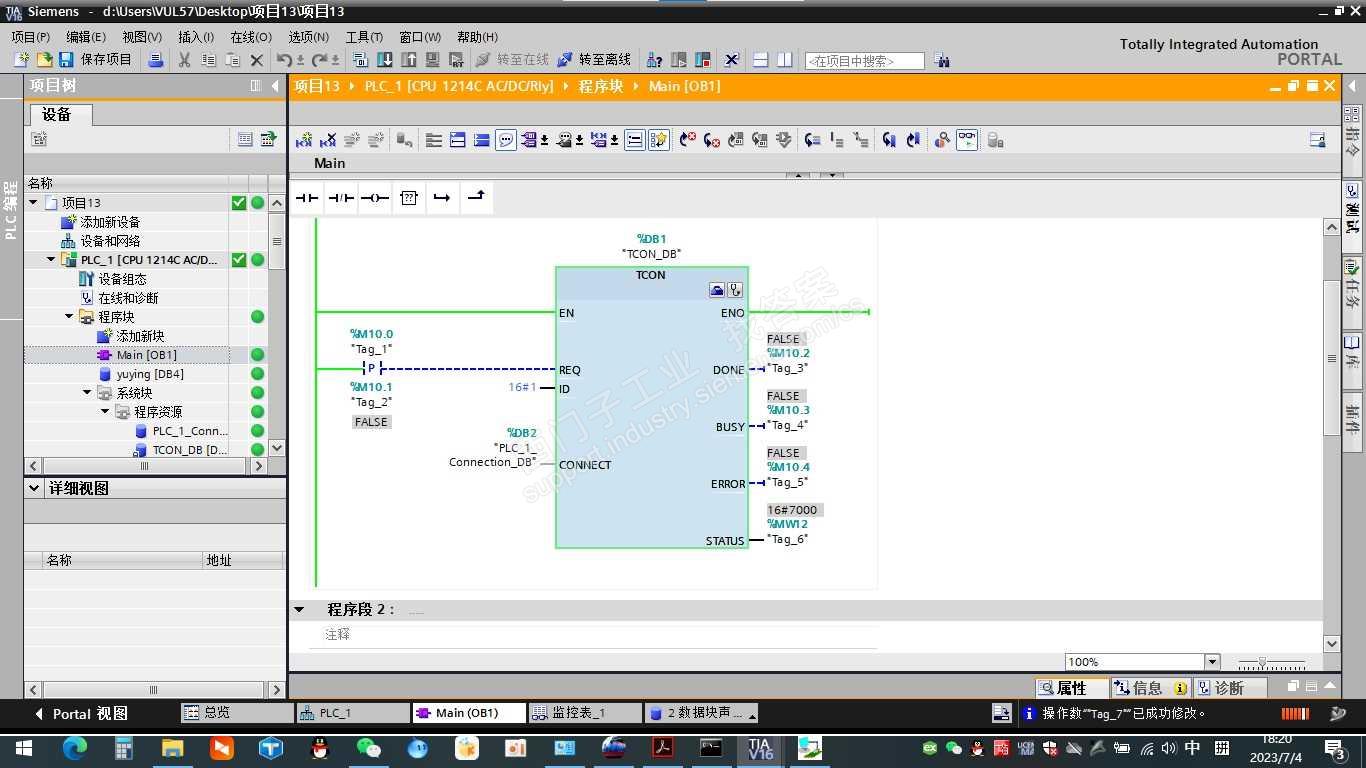This screenshot has height=768, width=1366.
Task: Collapse the 详细视图 panel
Action: [35, 488]
